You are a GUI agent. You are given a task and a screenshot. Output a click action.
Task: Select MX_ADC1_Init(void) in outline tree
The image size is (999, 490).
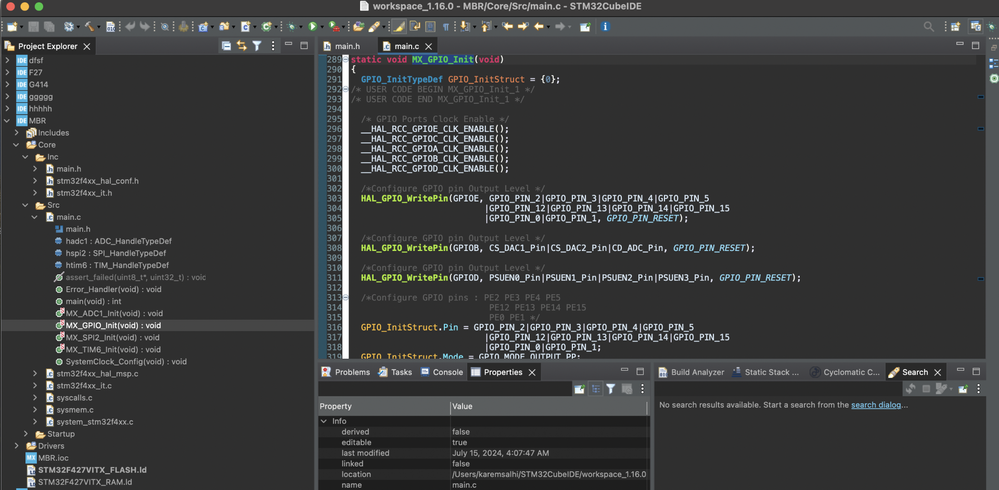(114, 313)
